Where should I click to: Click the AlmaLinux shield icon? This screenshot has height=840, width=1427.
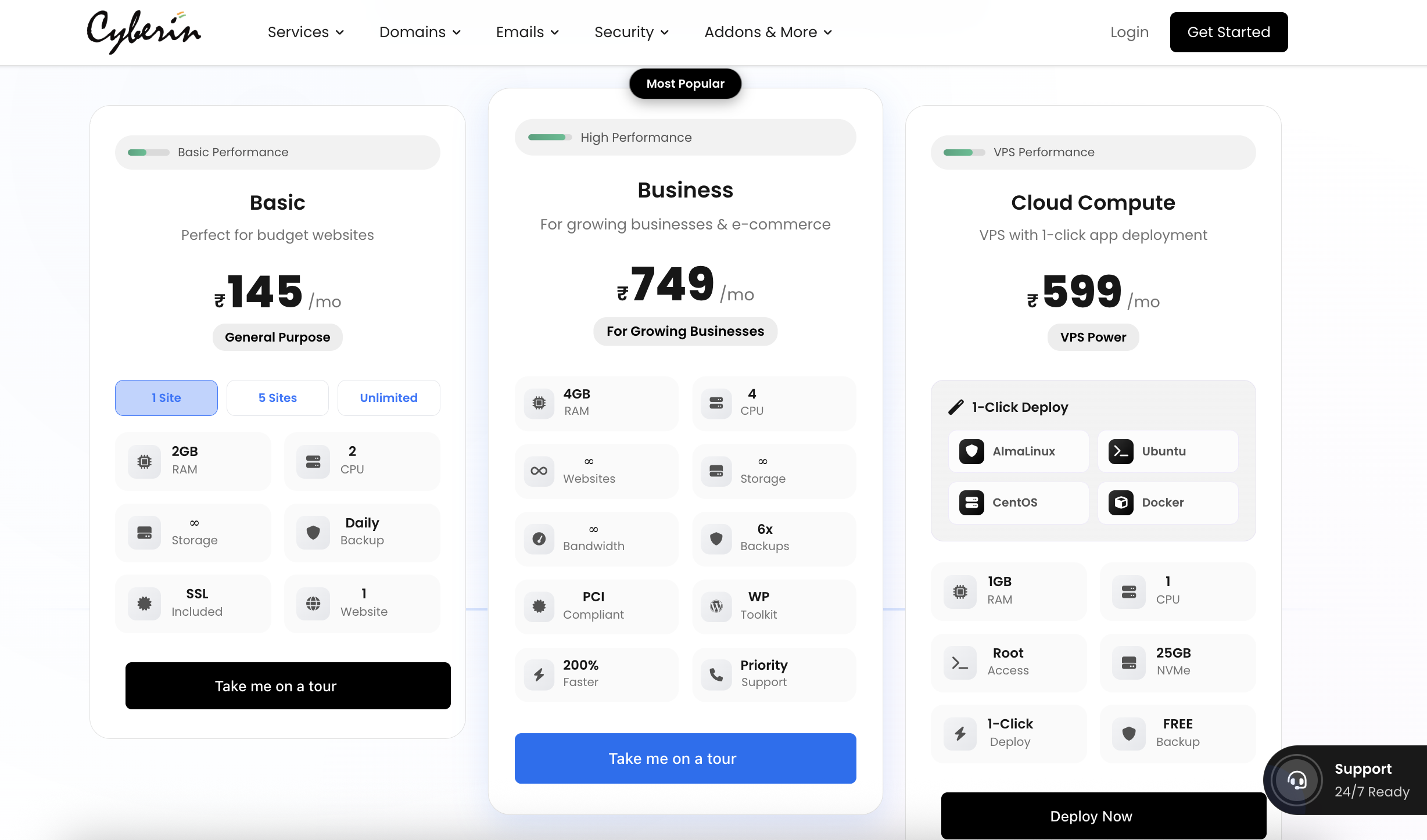(x=971, y=451)
